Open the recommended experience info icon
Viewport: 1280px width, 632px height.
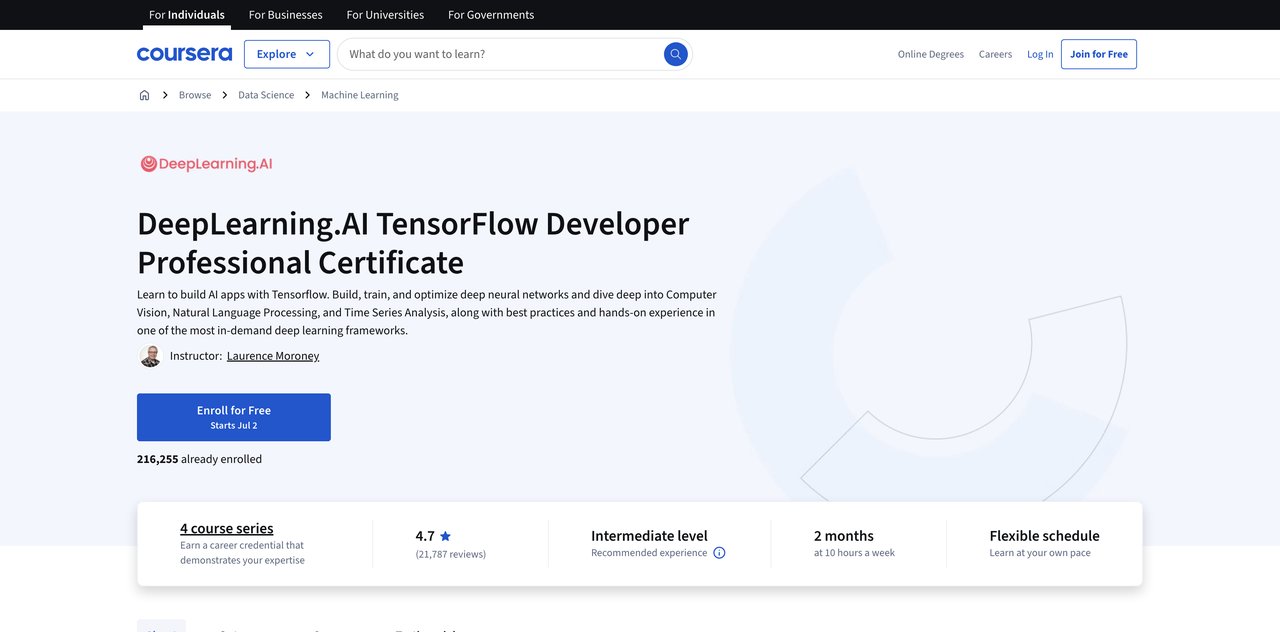719,553
